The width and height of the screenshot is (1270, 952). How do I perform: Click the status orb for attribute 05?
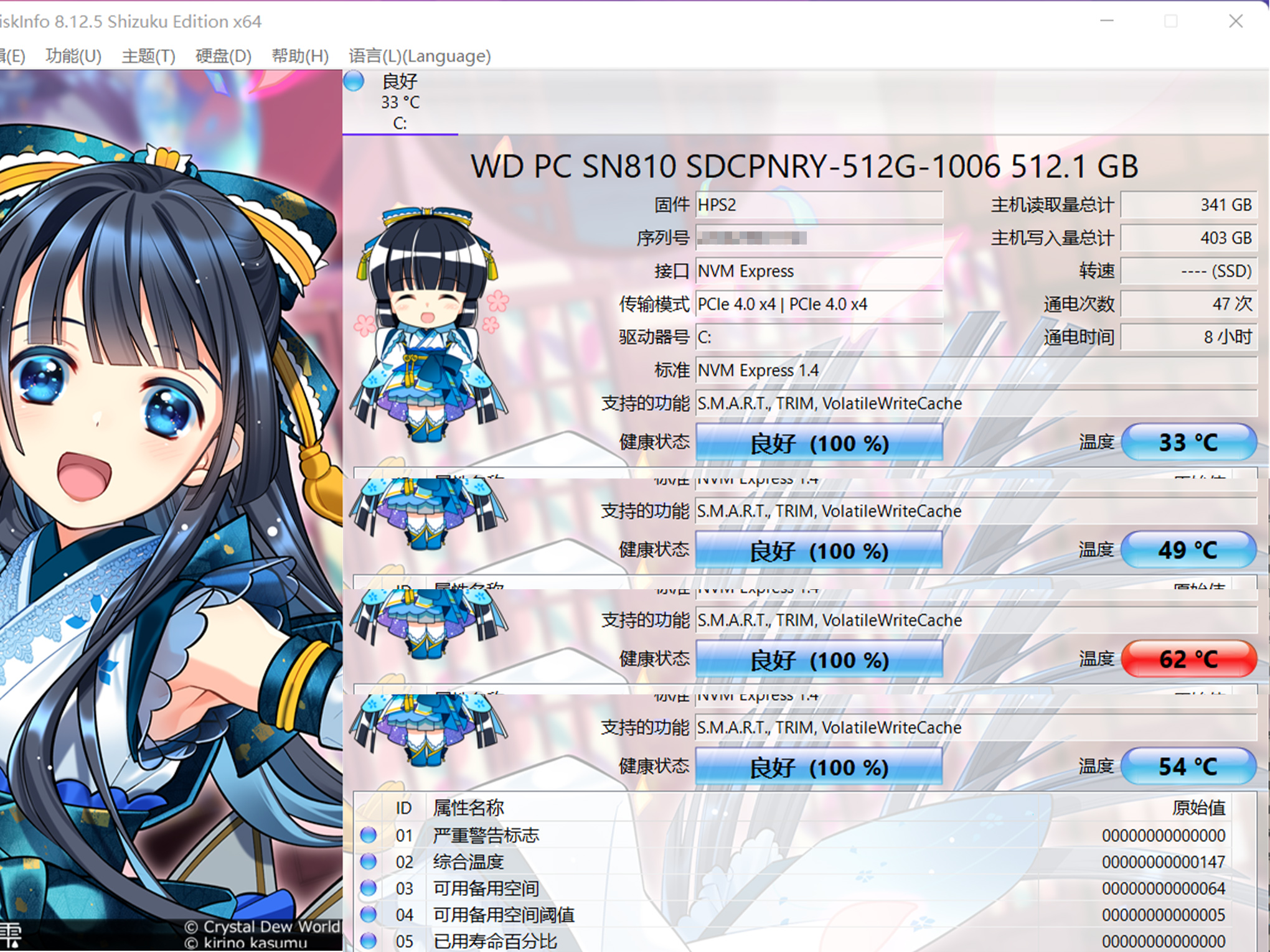pos(369,941)
